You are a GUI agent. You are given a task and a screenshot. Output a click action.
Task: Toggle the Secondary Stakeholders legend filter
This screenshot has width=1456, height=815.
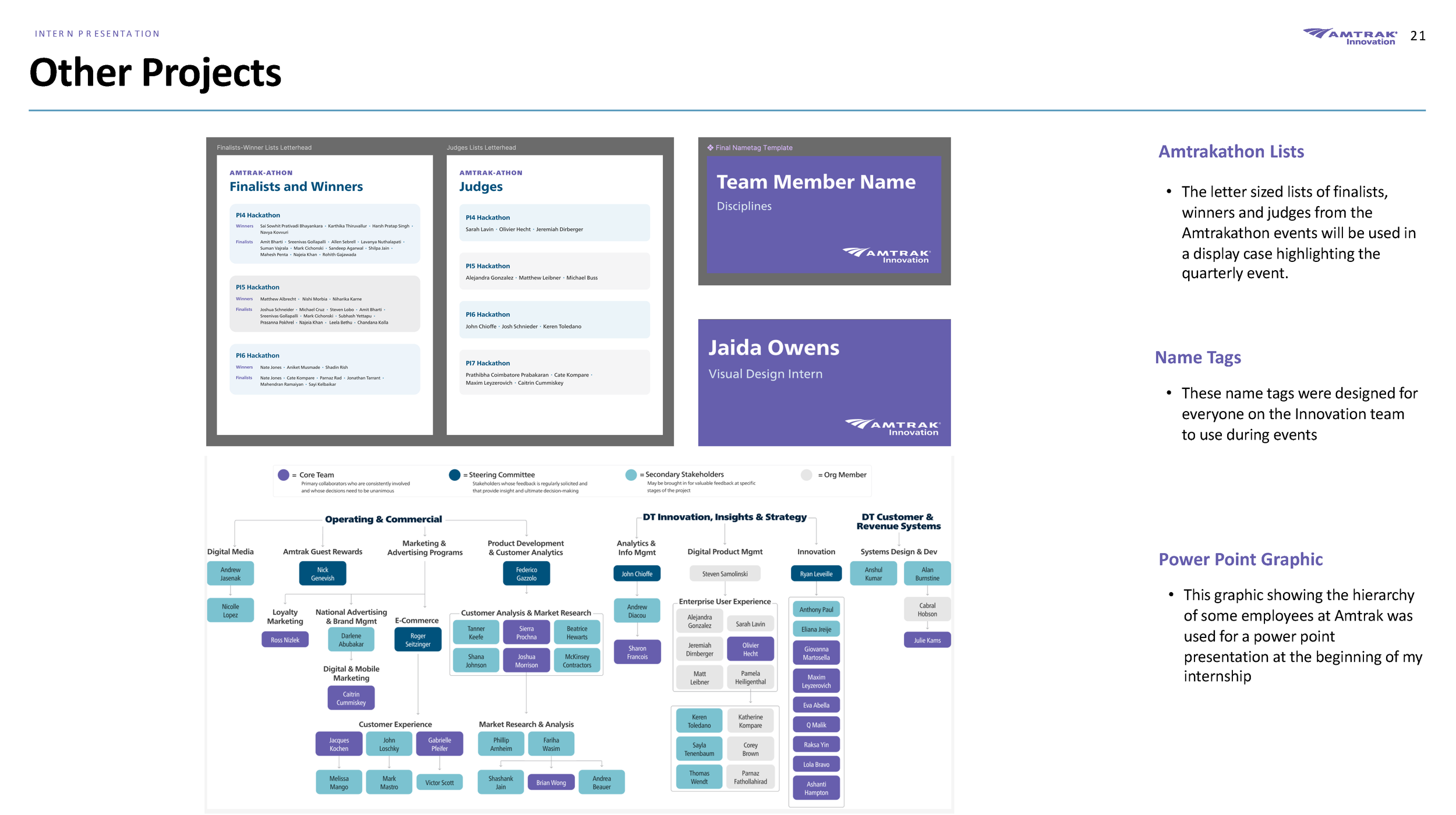pyautogui.click(x=631, y=474)
